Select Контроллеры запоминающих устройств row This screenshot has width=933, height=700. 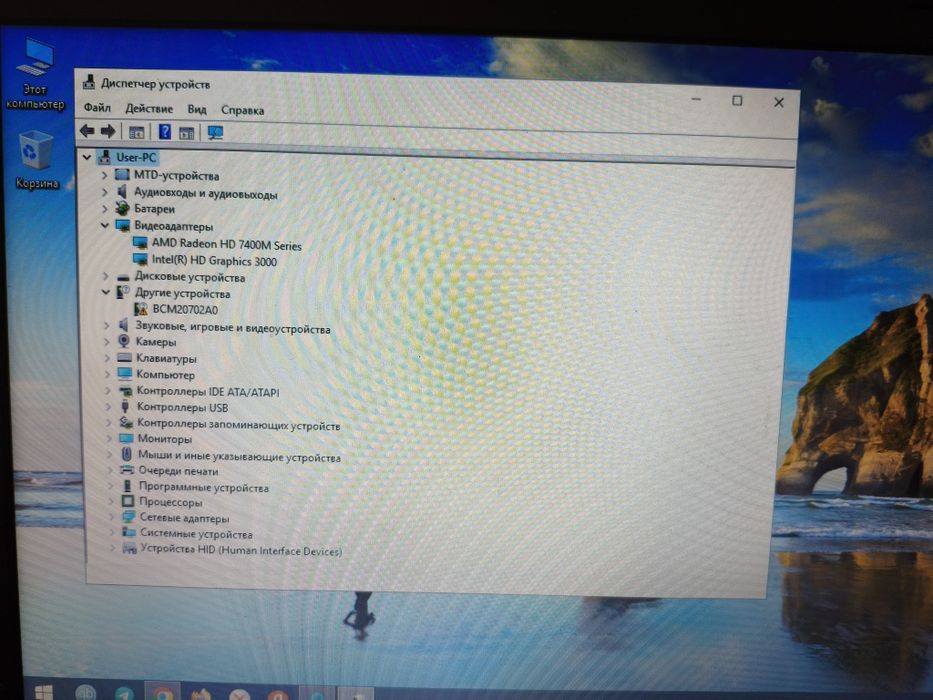point(238,424)
